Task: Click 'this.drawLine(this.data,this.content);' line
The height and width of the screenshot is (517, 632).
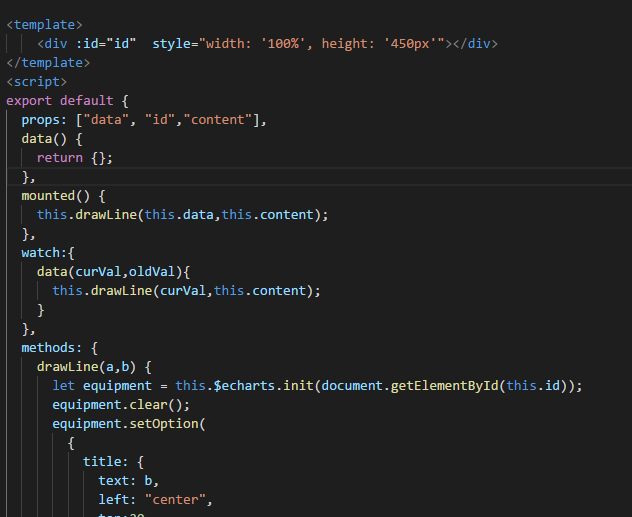Action: point(183,215)
